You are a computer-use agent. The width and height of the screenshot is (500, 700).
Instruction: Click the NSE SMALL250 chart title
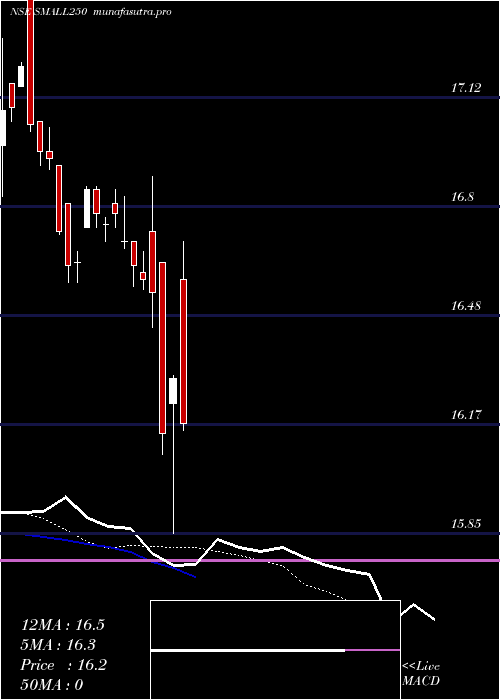(50, 12)
